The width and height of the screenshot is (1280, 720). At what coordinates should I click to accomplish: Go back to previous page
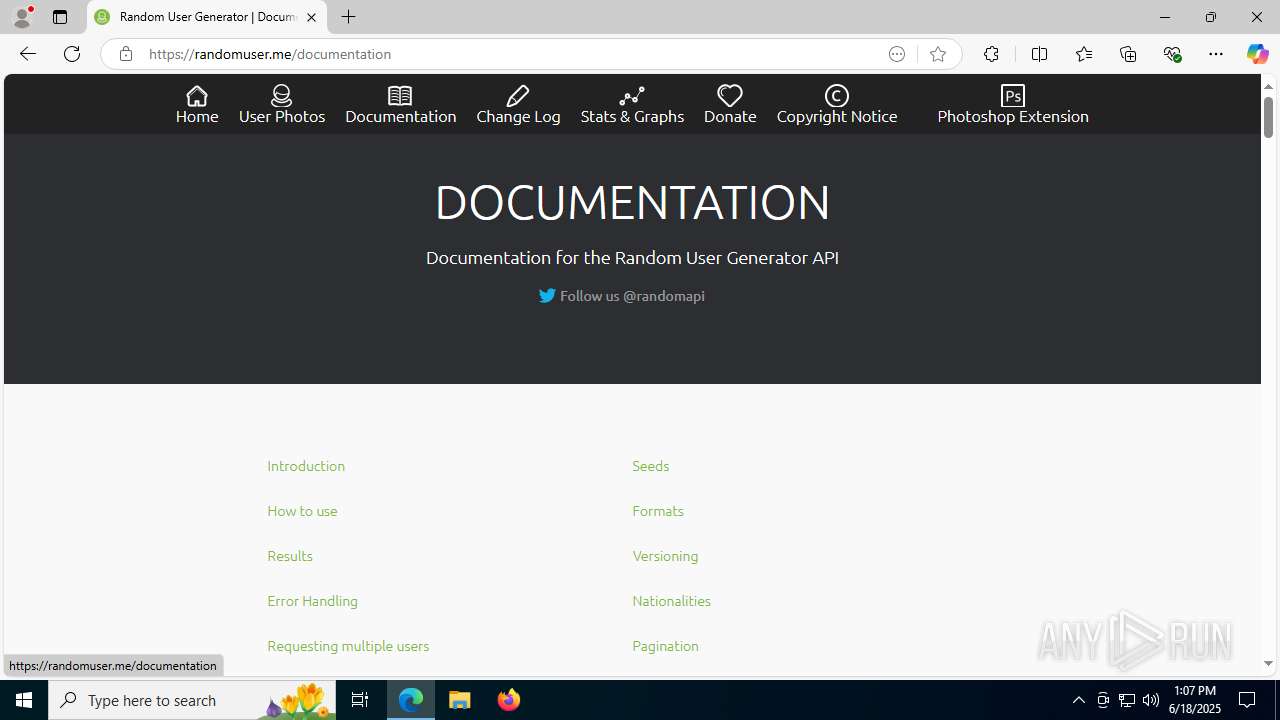point(27,54)
